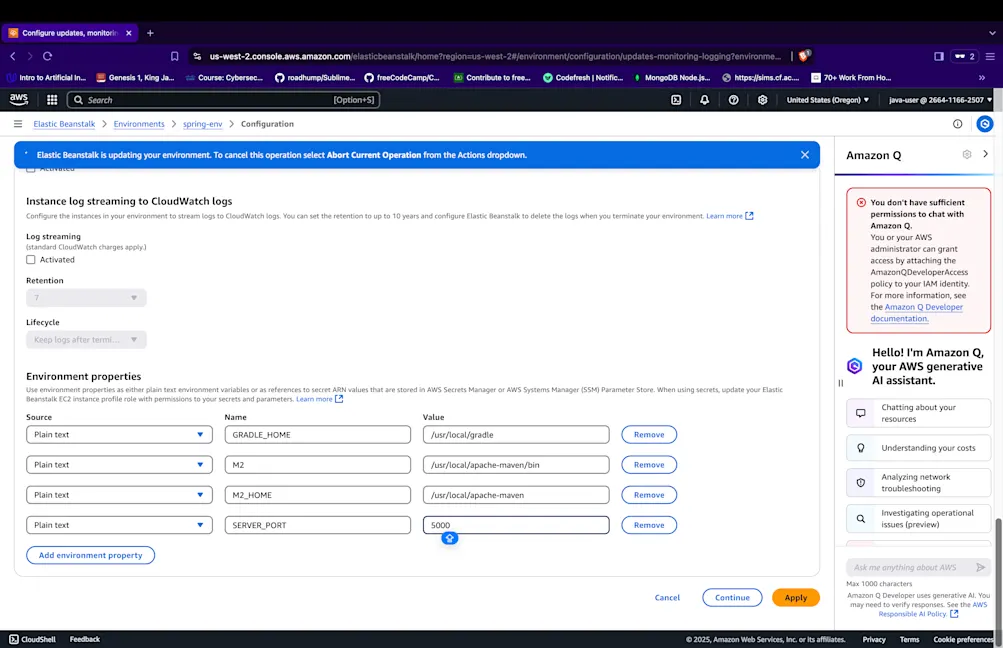Click the Amazon Q panel resize handle
Image resolution: width=1003 pixels, height=648 pixels.
pos(841,383)
